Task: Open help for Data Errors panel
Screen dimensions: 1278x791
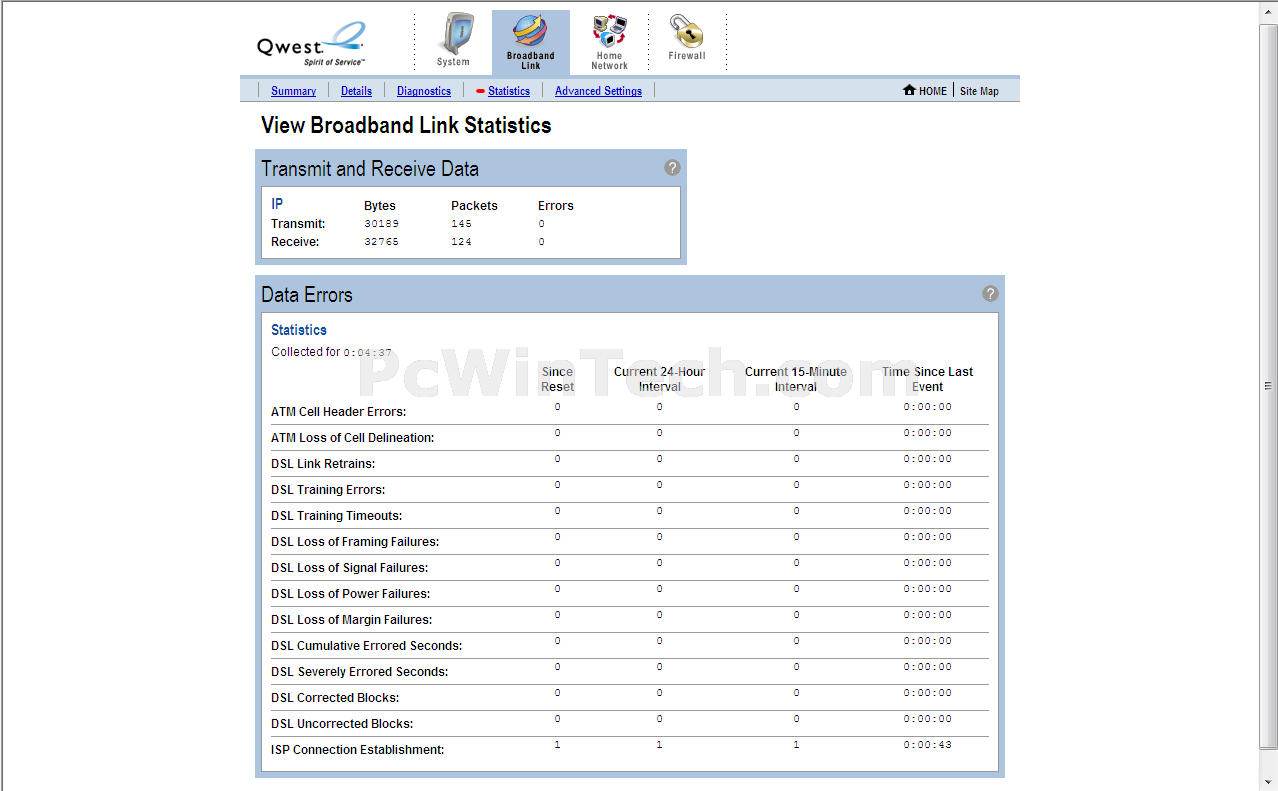Action: click(990, 293)
